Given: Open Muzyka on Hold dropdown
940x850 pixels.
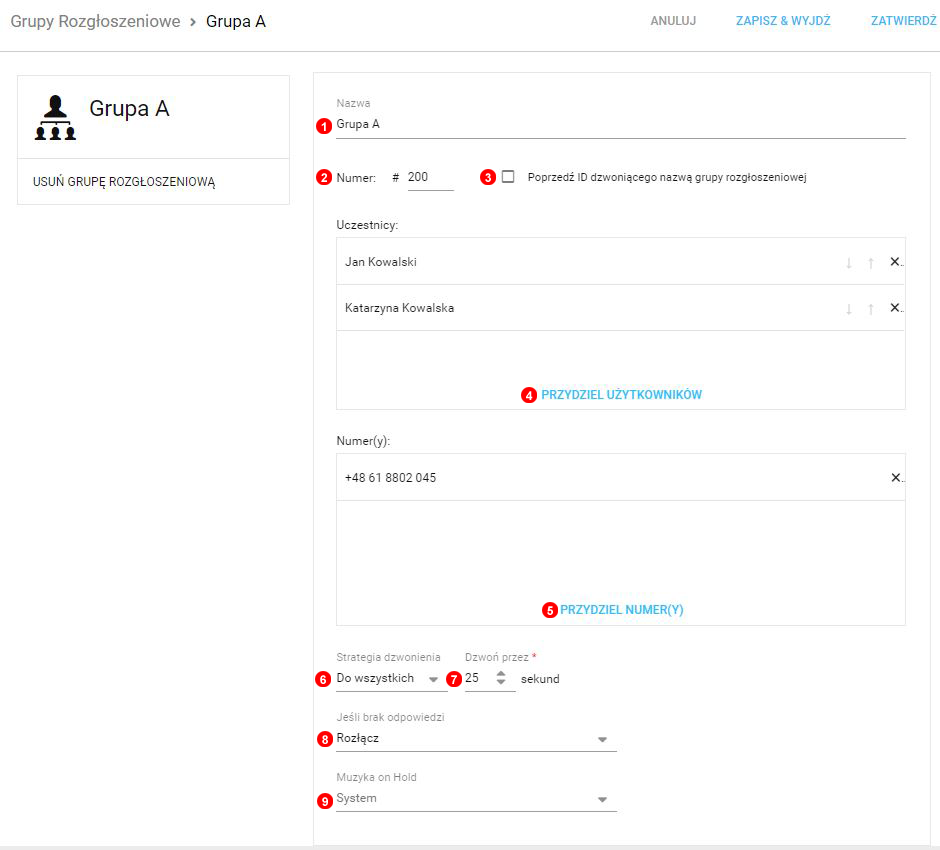Looking at the screenshot, I should [475, 799].
